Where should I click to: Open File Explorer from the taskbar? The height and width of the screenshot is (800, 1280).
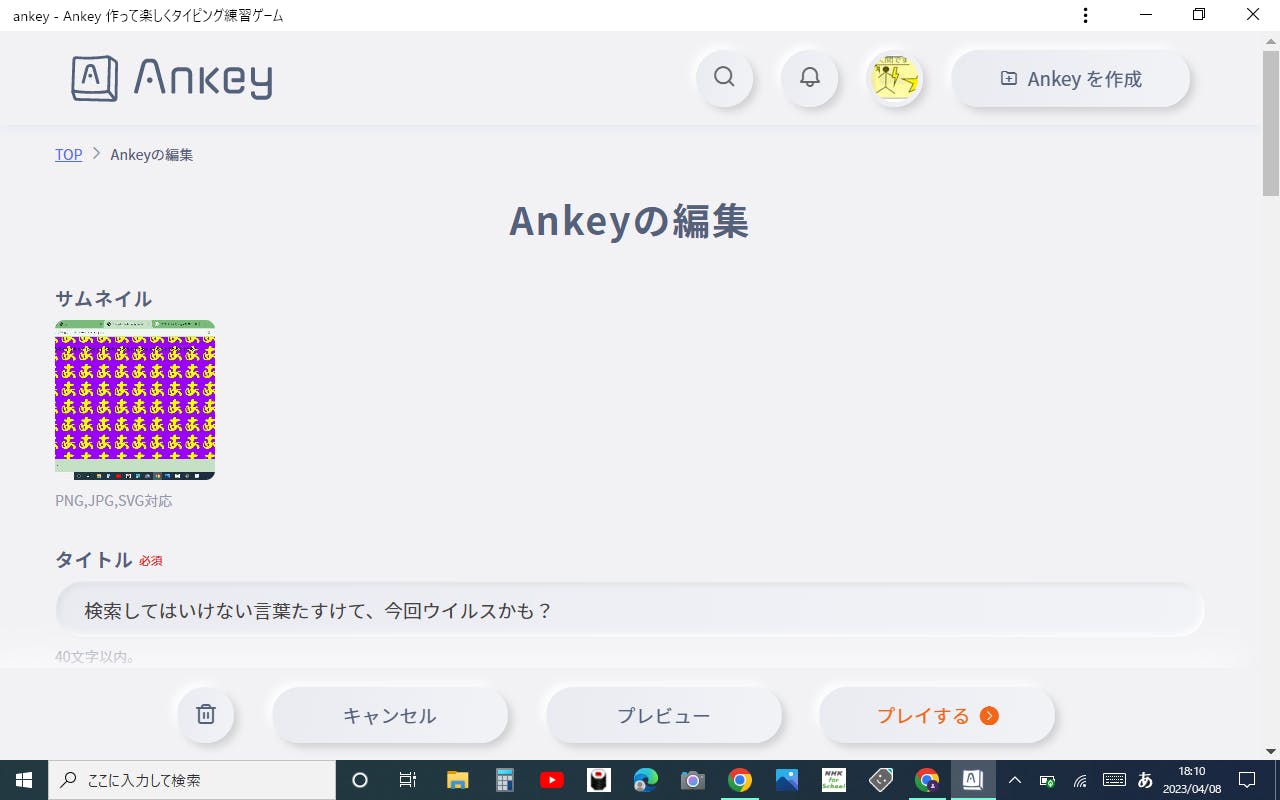tap(457, 780)
